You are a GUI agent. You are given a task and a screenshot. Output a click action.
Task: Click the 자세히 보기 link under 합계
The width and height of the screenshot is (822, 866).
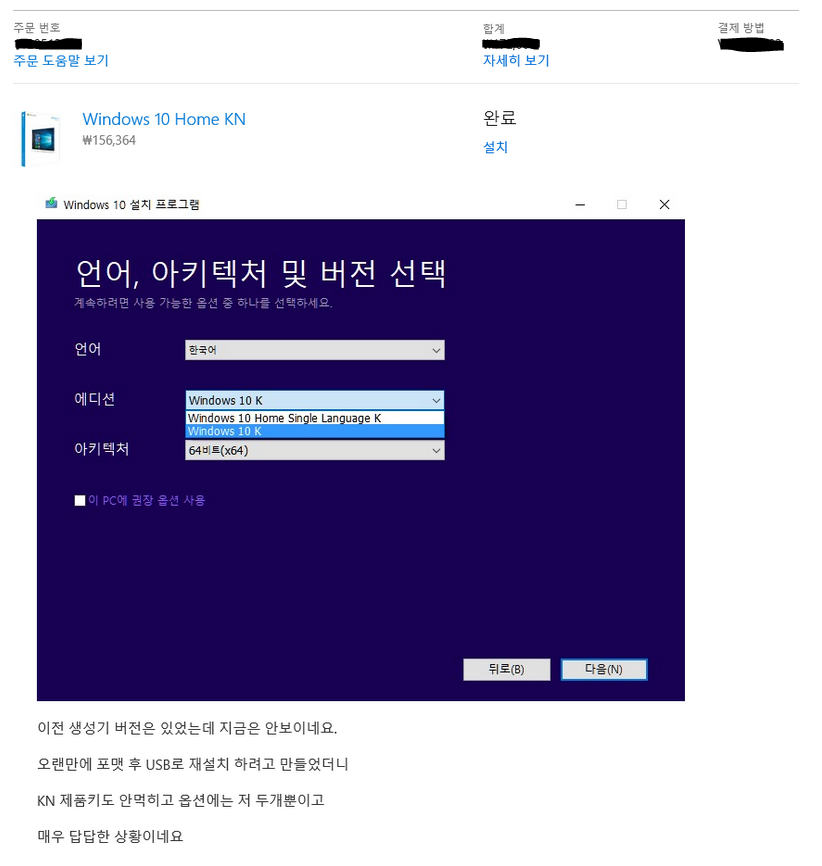coord(516,60)
